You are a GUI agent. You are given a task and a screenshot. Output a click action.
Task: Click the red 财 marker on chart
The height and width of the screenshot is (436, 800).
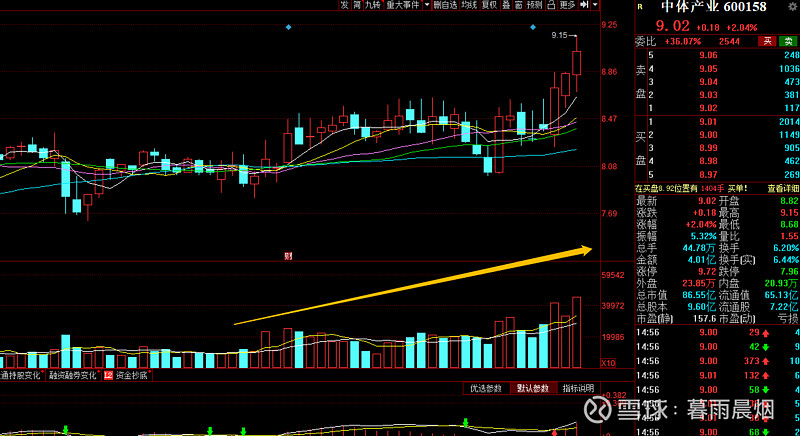click(x=287, y=256)
